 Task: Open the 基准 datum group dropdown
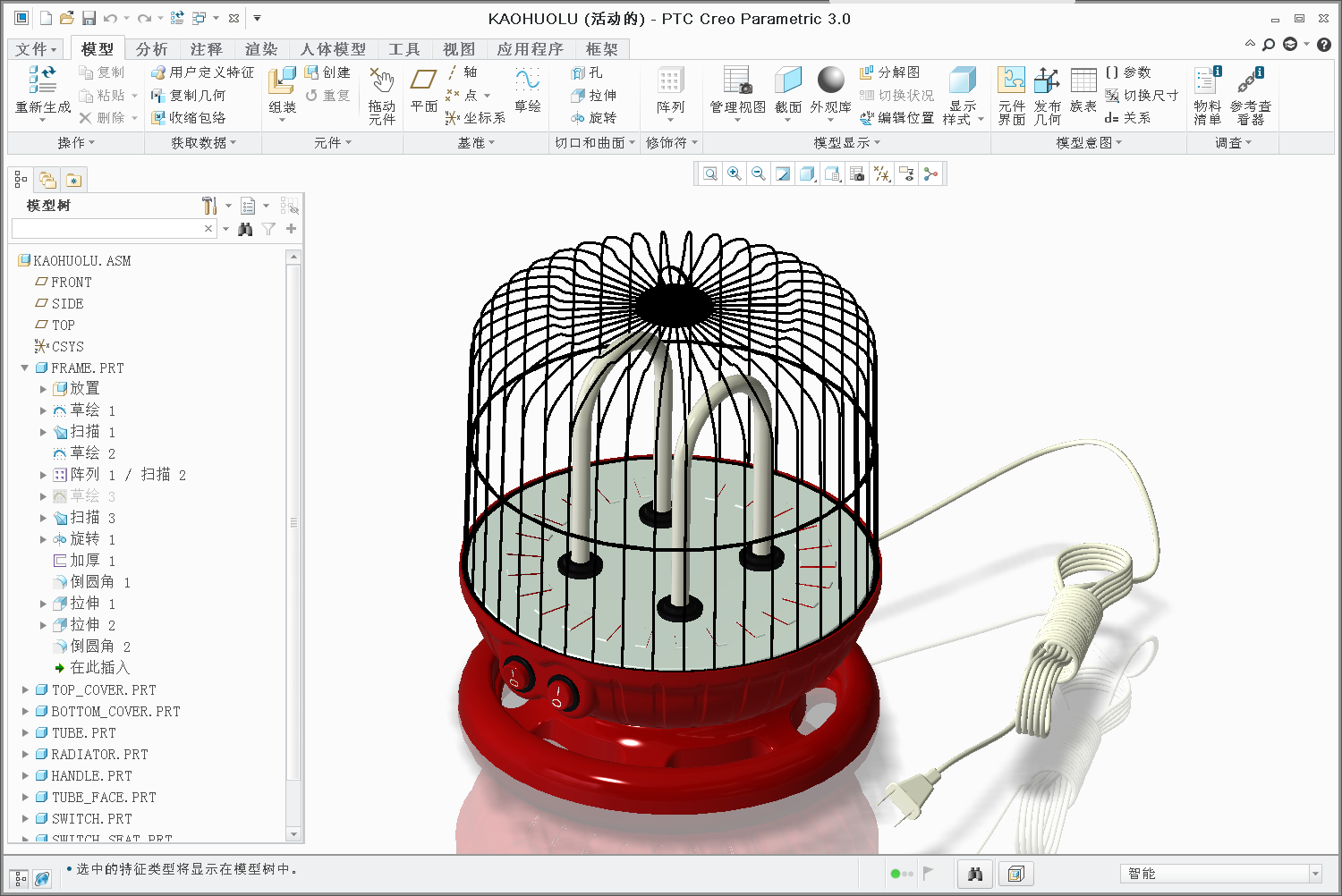476,143
